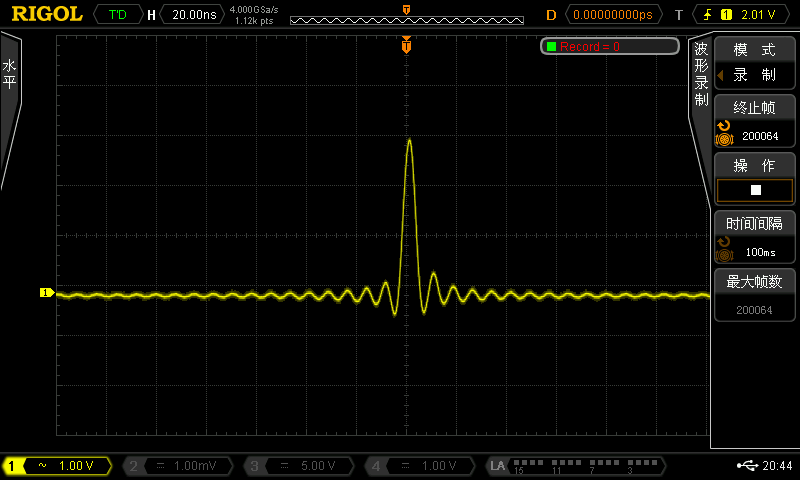Click the 操作 stop square button
Screen dimensions: 800x480
755,190
